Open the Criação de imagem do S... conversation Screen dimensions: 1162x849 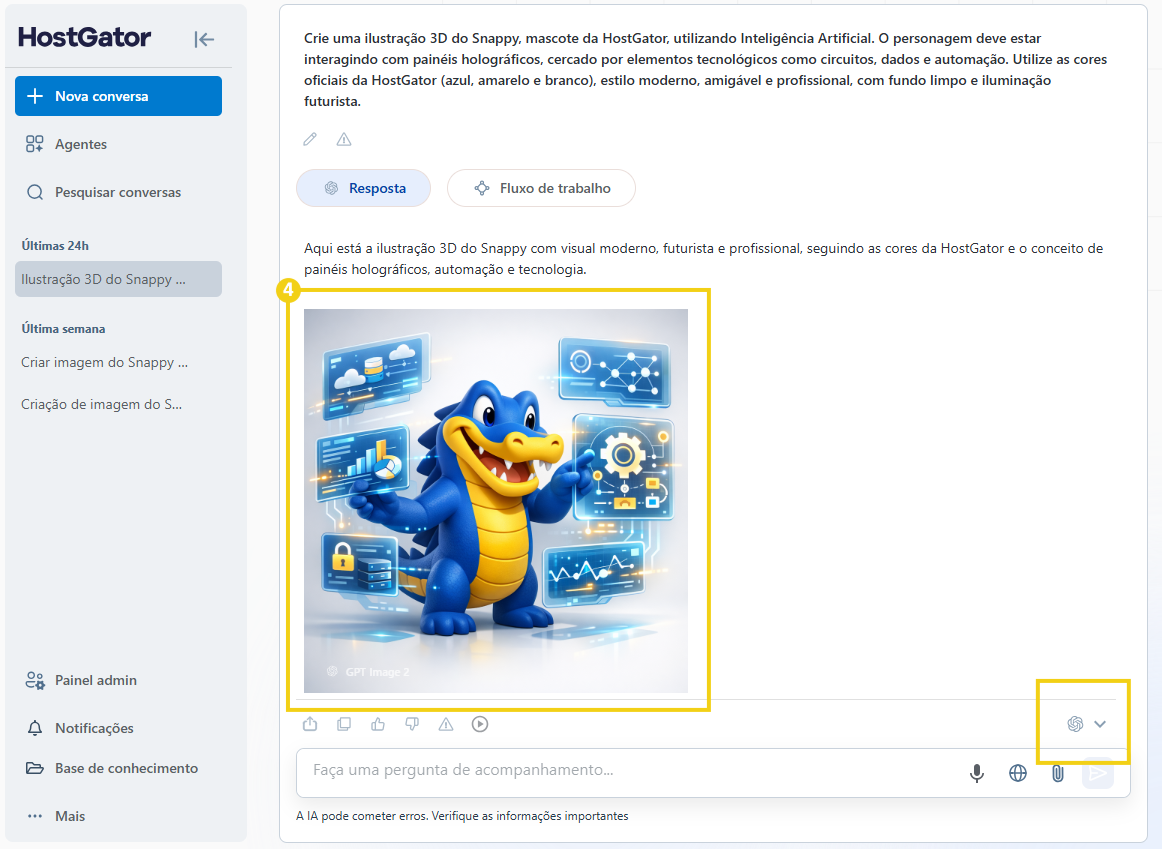pyautogui.click(x=102, y=404)
